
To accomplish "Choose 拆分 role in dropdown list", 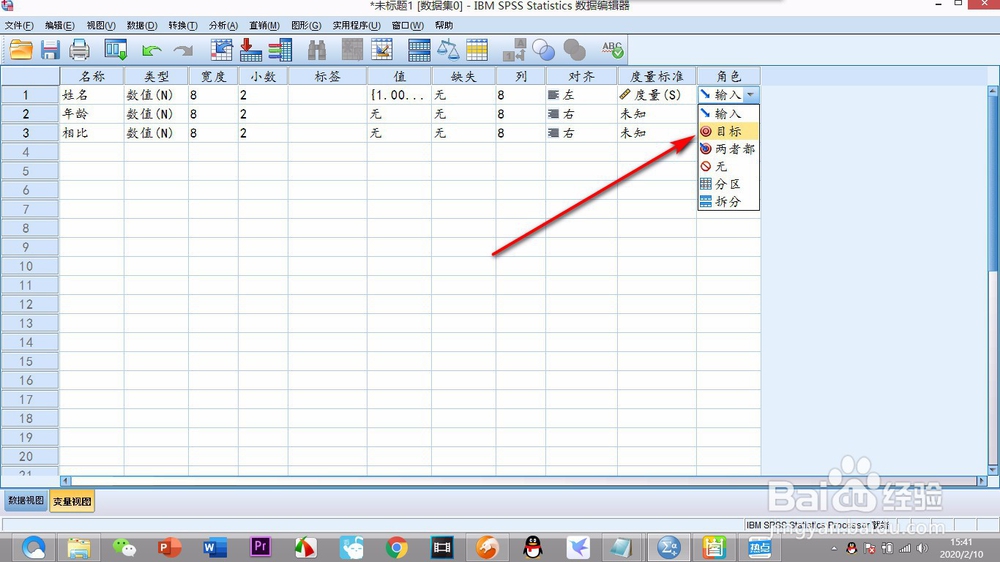I will click(728, 202).
